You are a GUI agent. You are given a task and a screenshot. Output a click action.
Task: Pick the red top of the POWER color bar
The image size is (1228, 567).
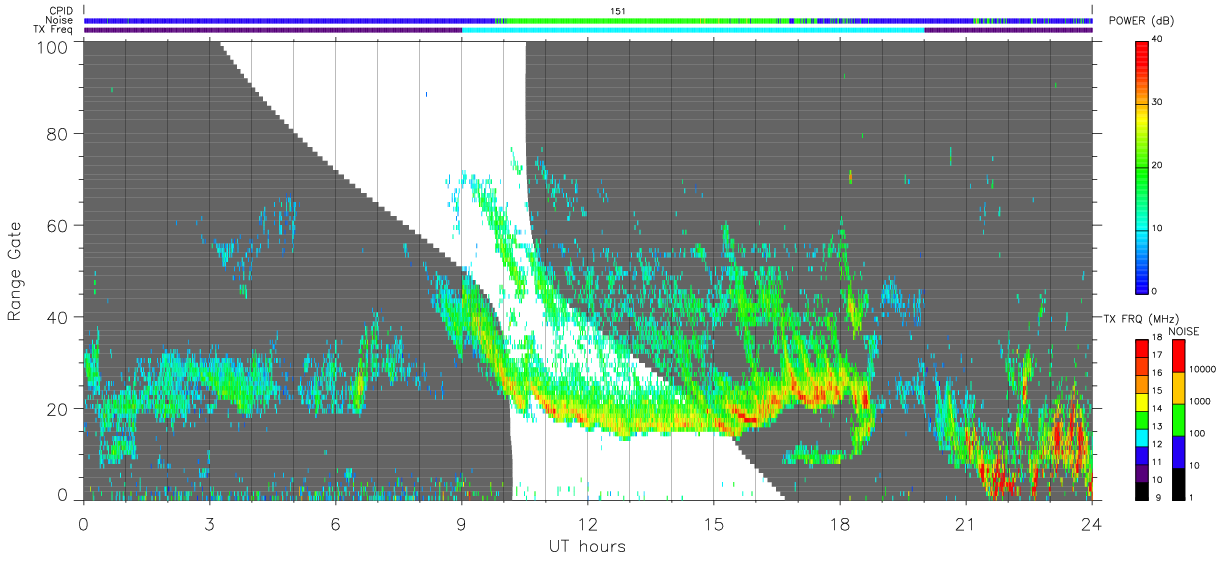tap(1142, 55)
